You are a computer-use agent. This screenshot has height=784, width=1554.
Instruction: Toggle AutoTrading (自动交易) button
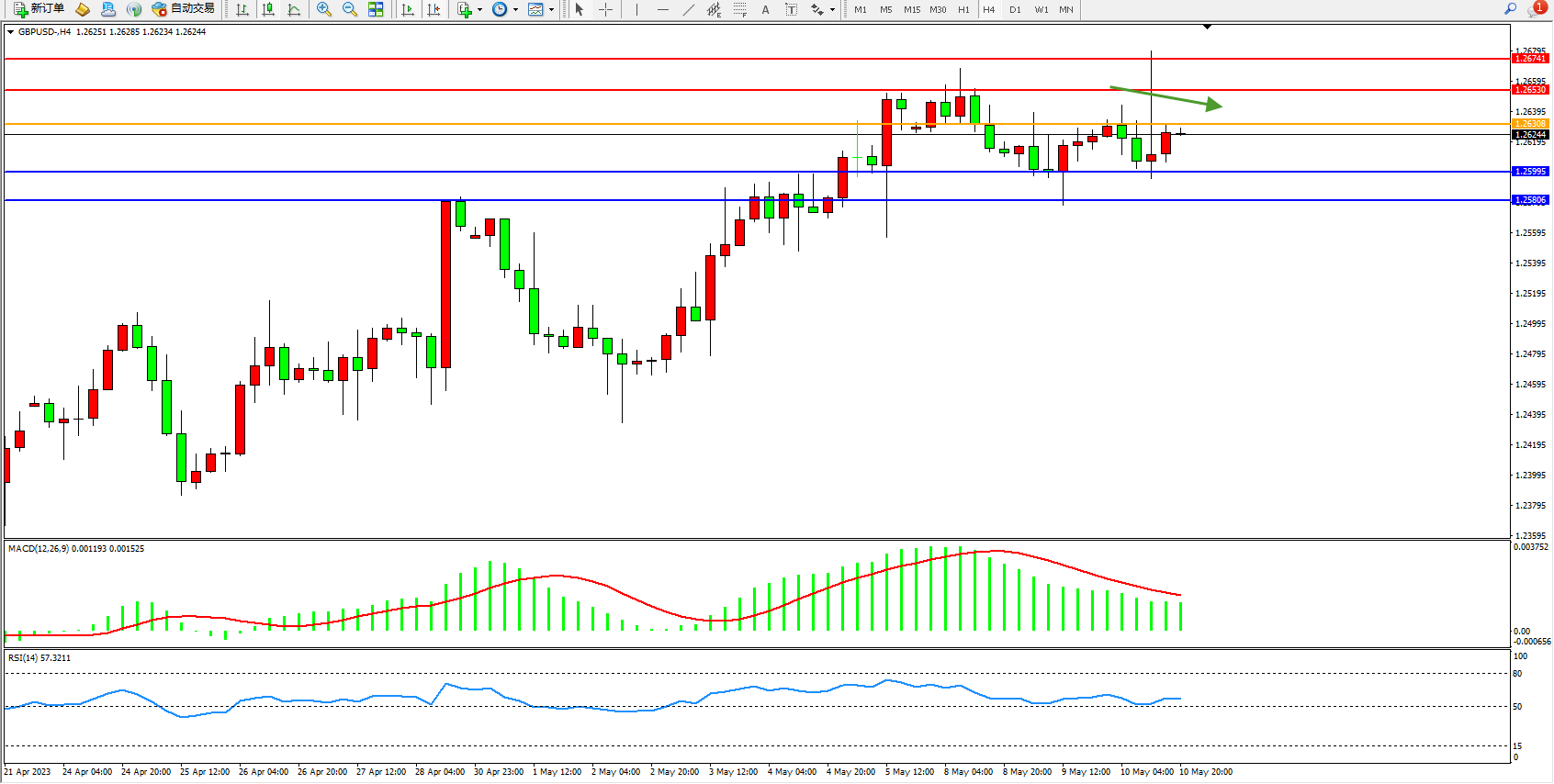coord(184,9)
